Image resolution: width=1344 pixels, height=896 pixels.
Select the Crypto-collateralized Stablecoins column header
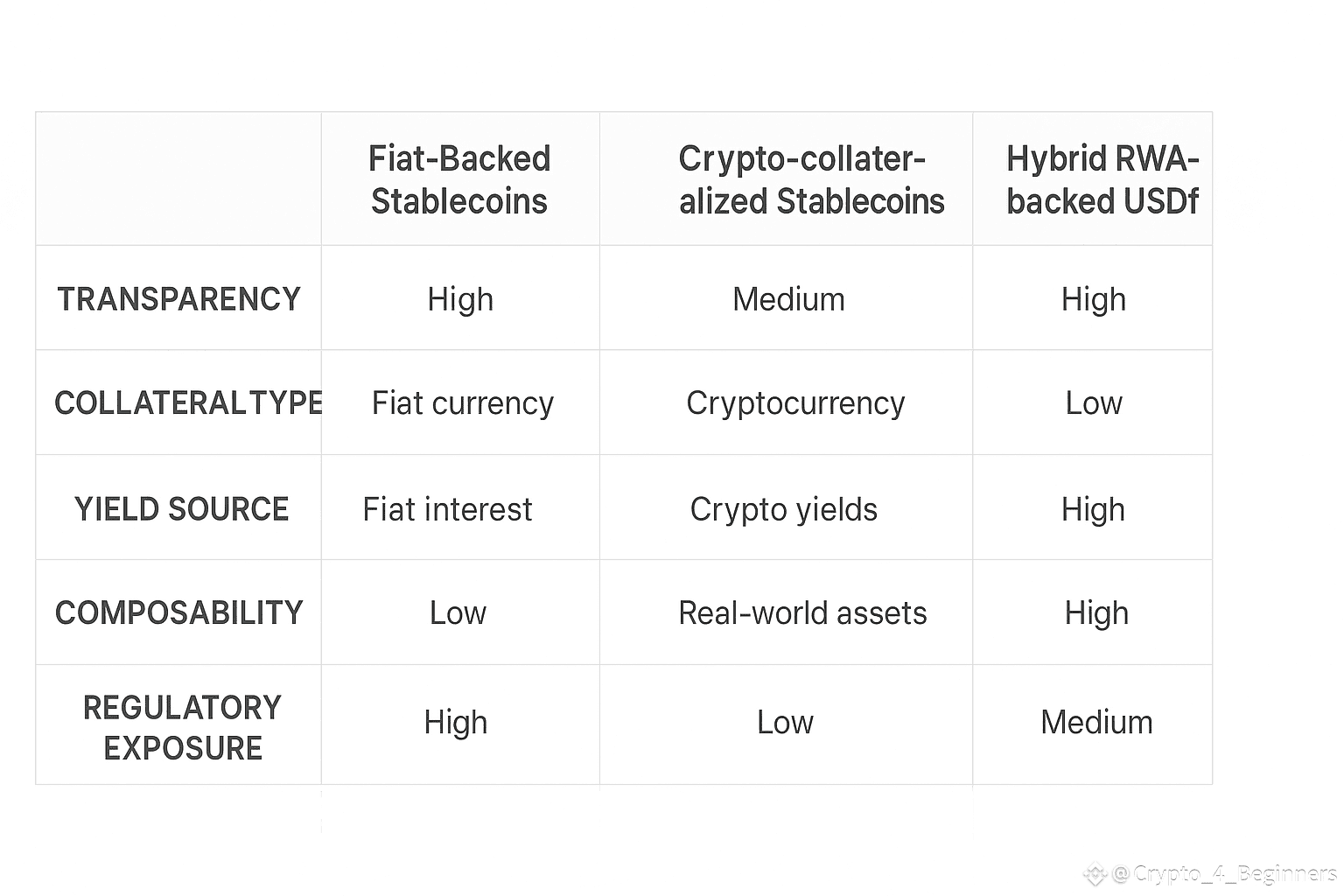point(811,179)
